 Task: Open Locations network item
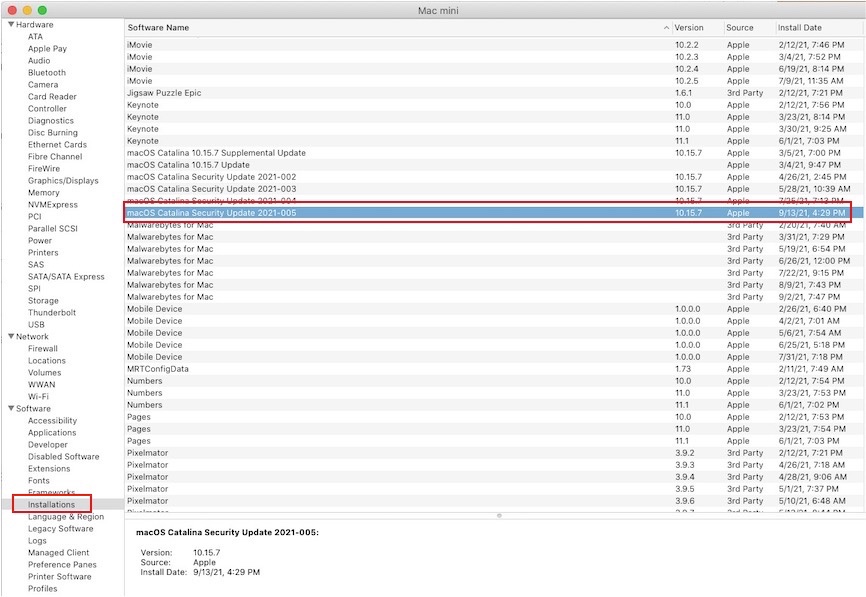pos(47,361)
